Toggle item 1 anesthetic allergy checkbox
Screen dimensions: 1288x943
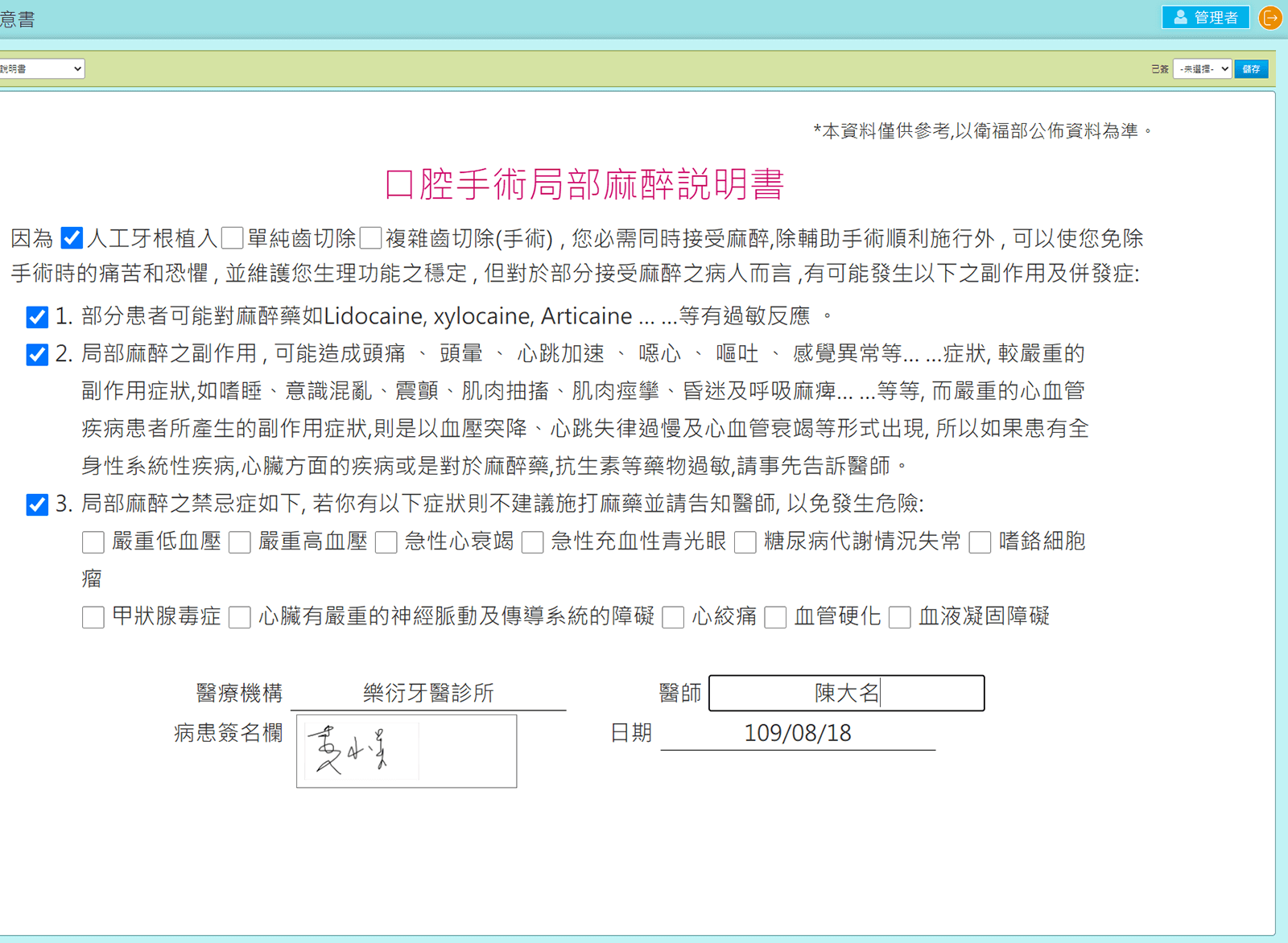[x=37, y=317]
